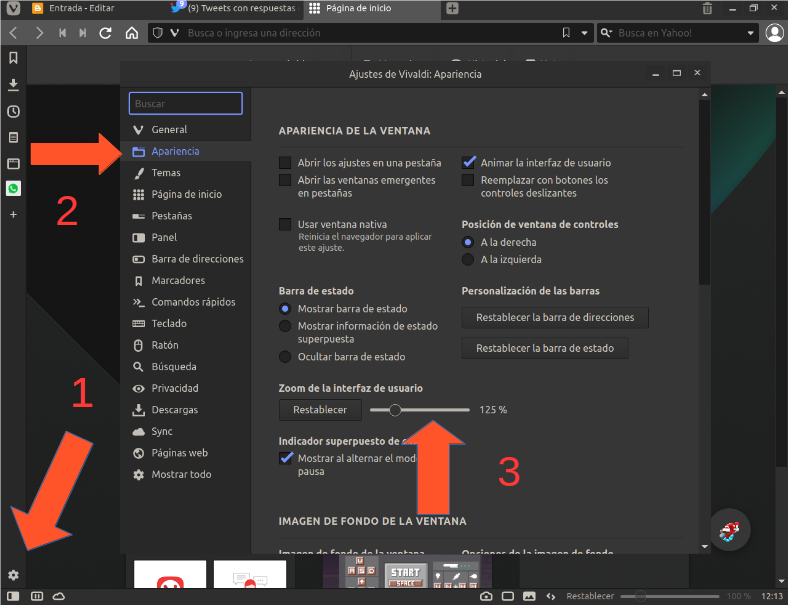Click Restablecer la barra de estado
788x605 pixels.
[545, 348]
